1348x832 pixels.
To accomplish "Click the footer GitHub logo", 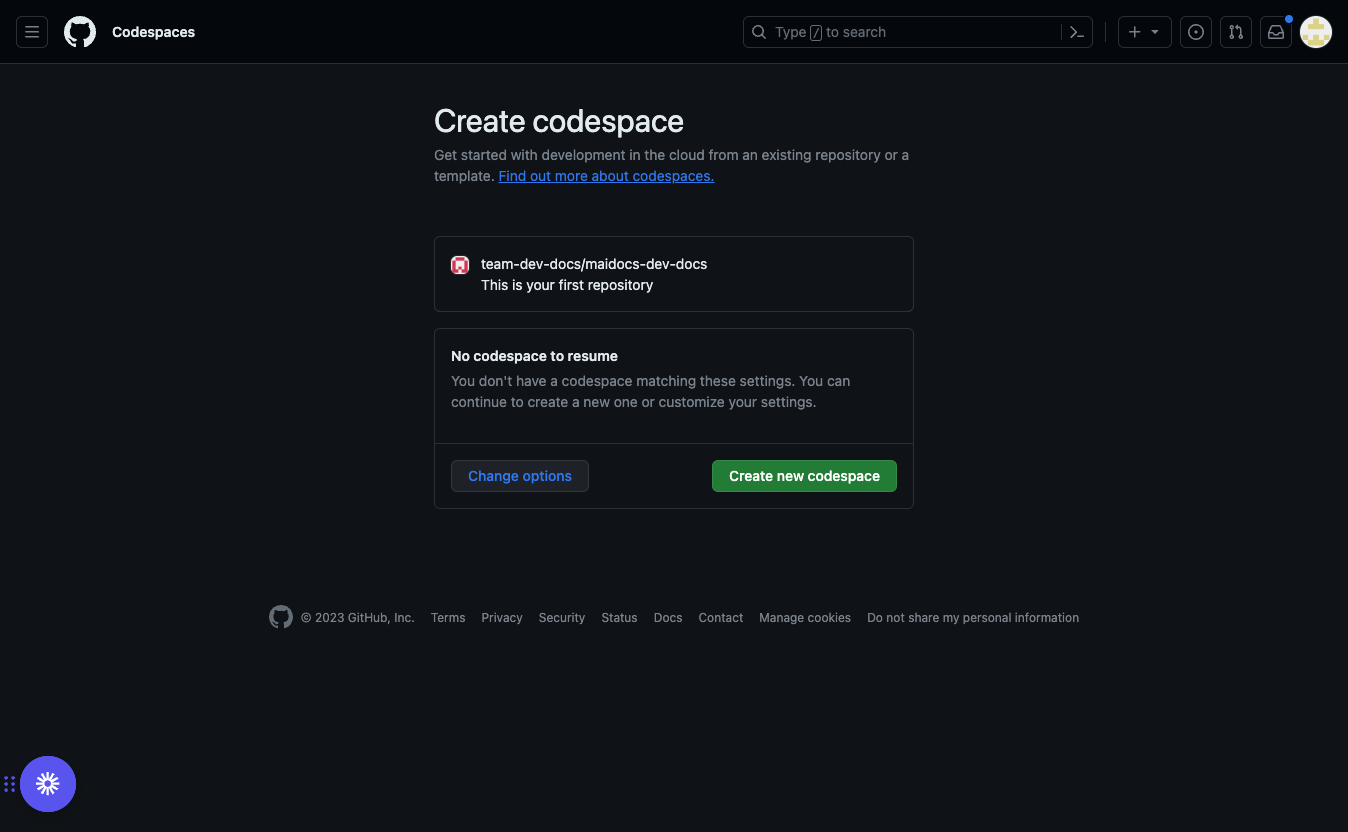I will pyautogui.click(x=281, y=617).
